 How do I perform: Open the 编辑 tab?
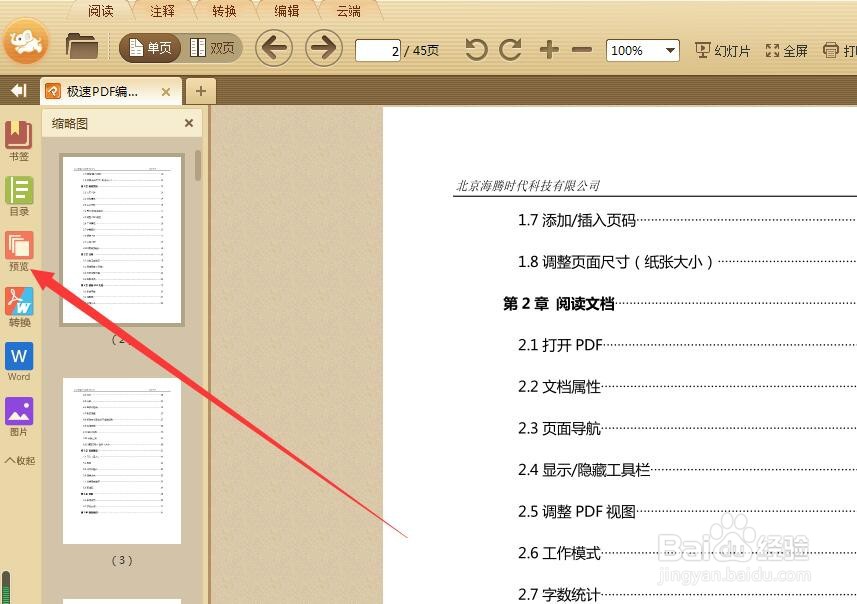tap(286, 10)
